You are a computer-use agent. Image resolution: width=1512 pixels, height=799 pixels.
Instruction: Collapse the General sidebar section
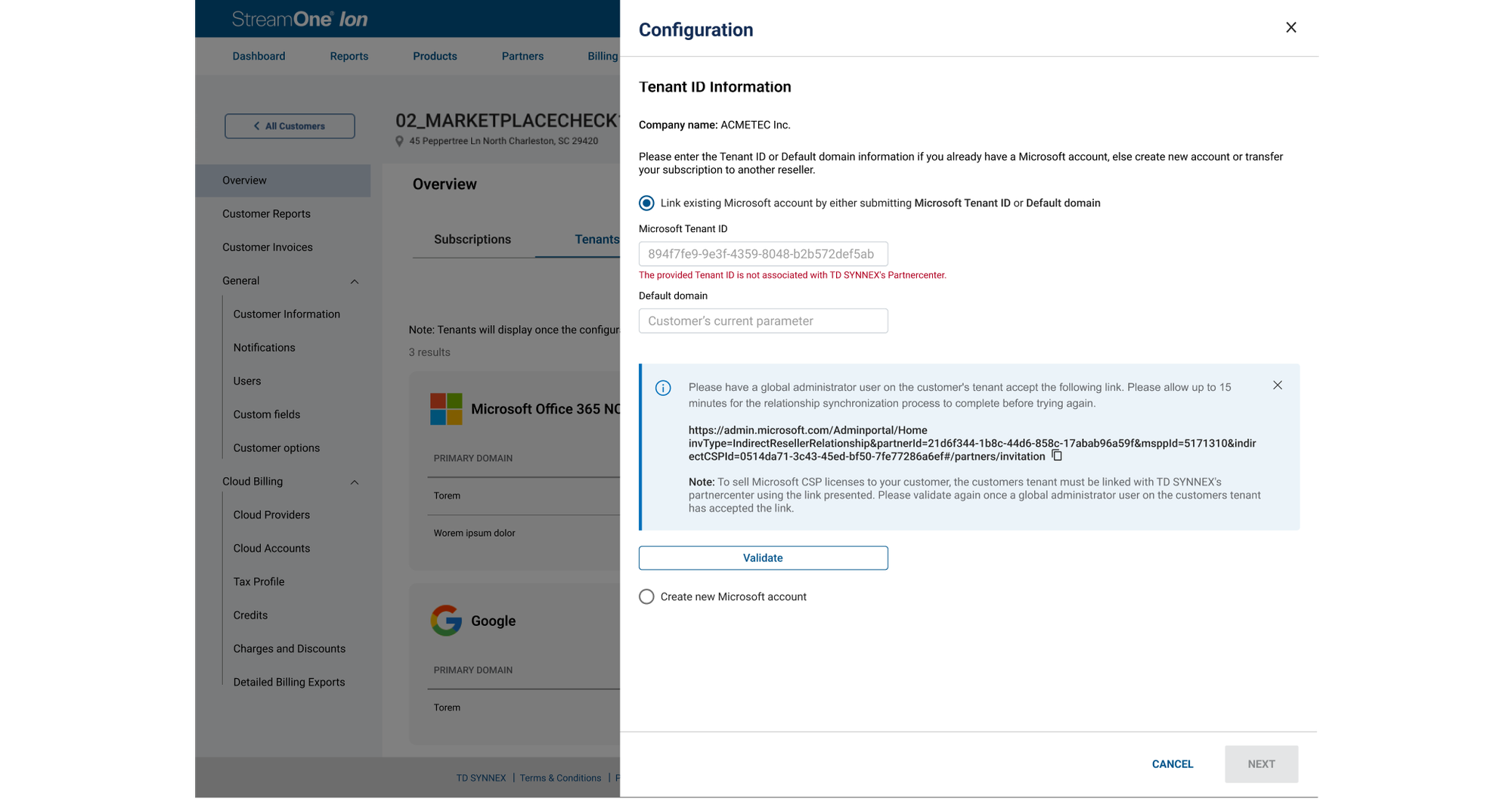[x=355, y=281]
